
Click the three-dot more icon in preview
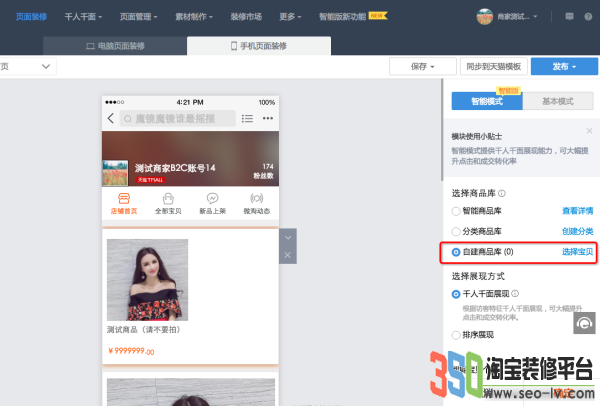pyautogui.click(x=268, y=118)
